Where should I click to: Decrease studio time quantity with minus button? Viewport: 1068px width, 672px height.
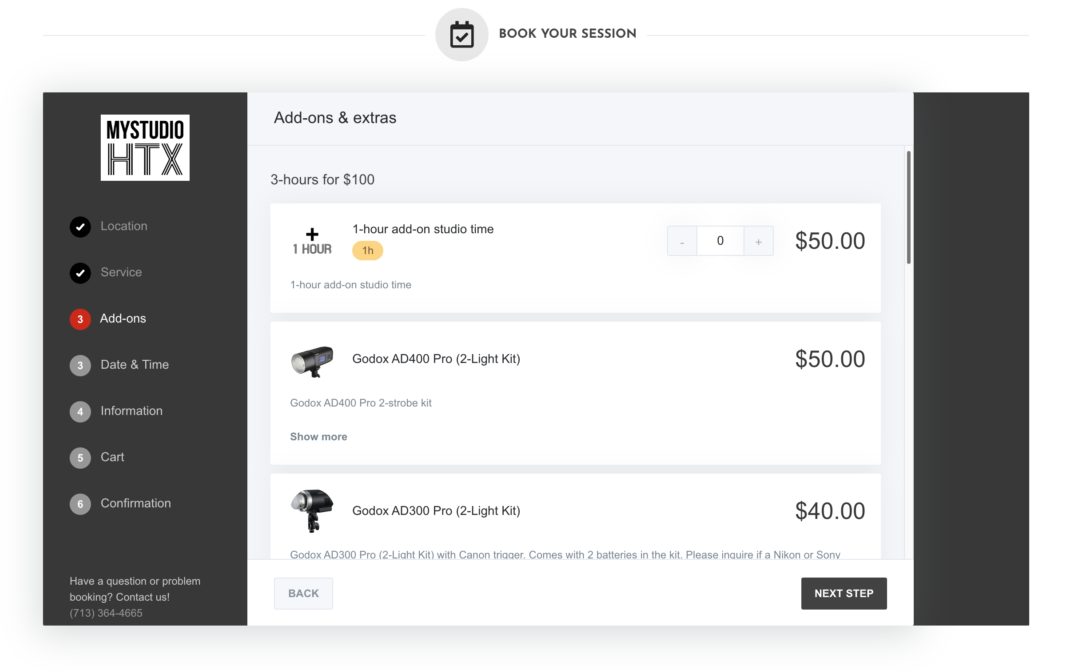(x=682, y=242)
